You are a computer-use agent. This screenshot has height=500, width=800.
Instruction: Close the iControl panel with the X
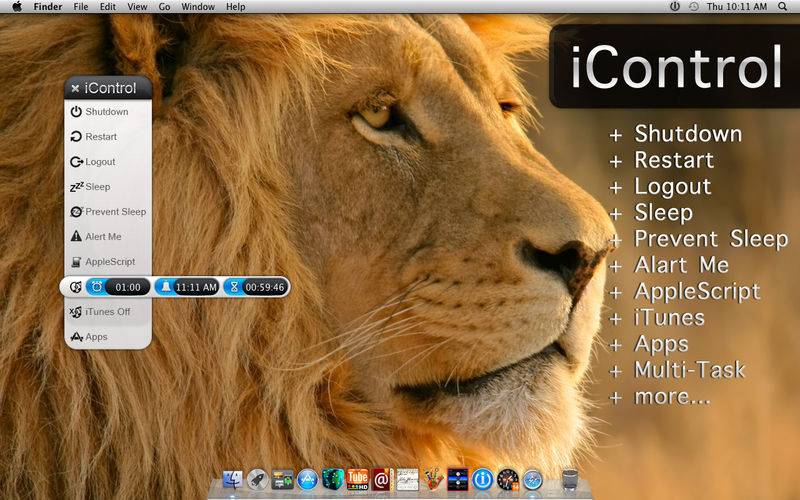(x=75, y=88)
